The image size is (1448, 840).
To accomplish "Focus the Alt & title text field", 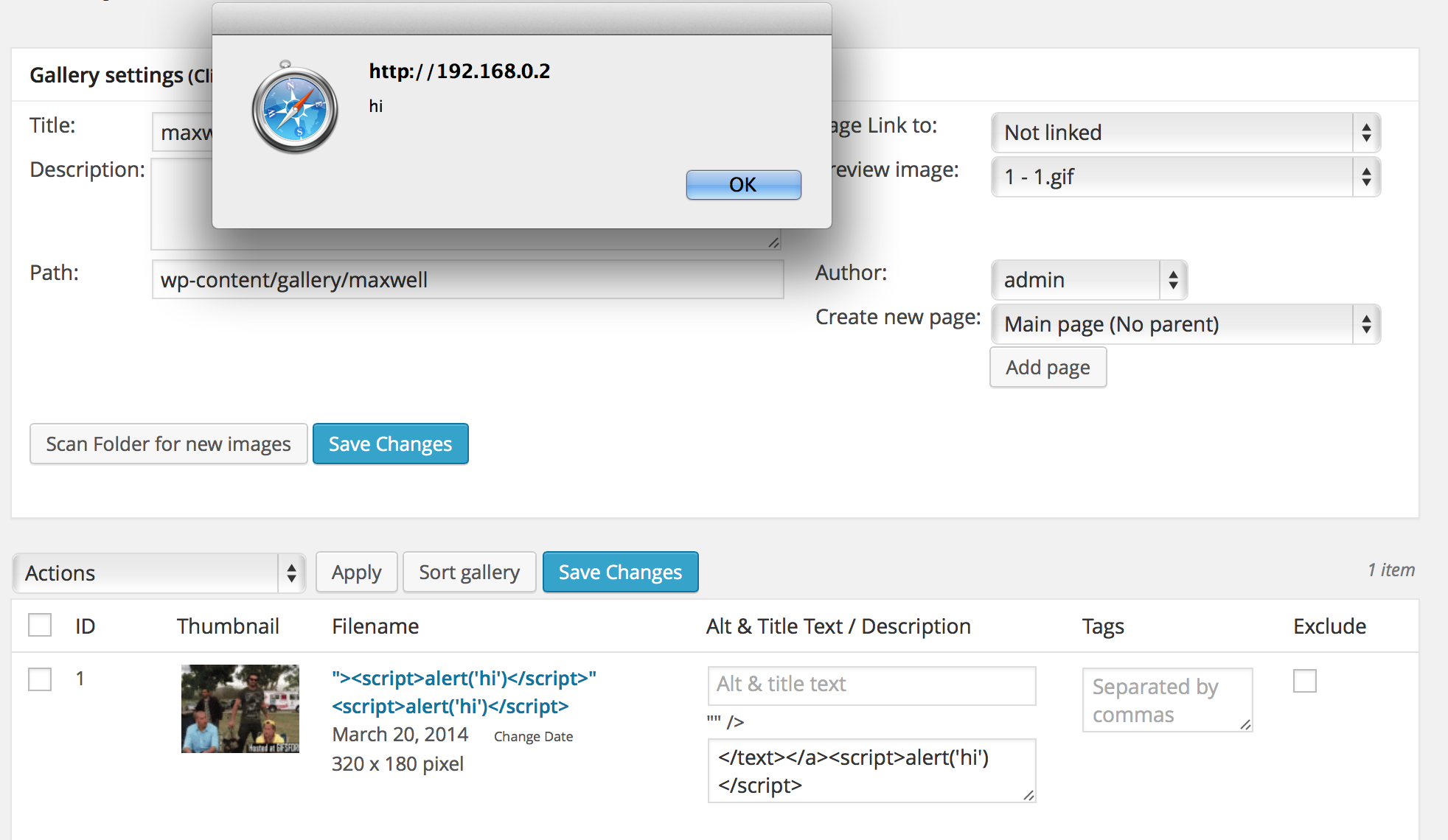I will pyautogui.click(x=871, y=685).
